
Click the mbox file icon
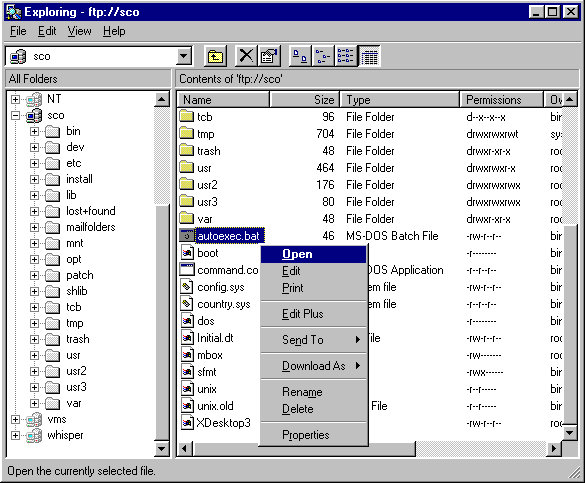[x=187, y=355]
